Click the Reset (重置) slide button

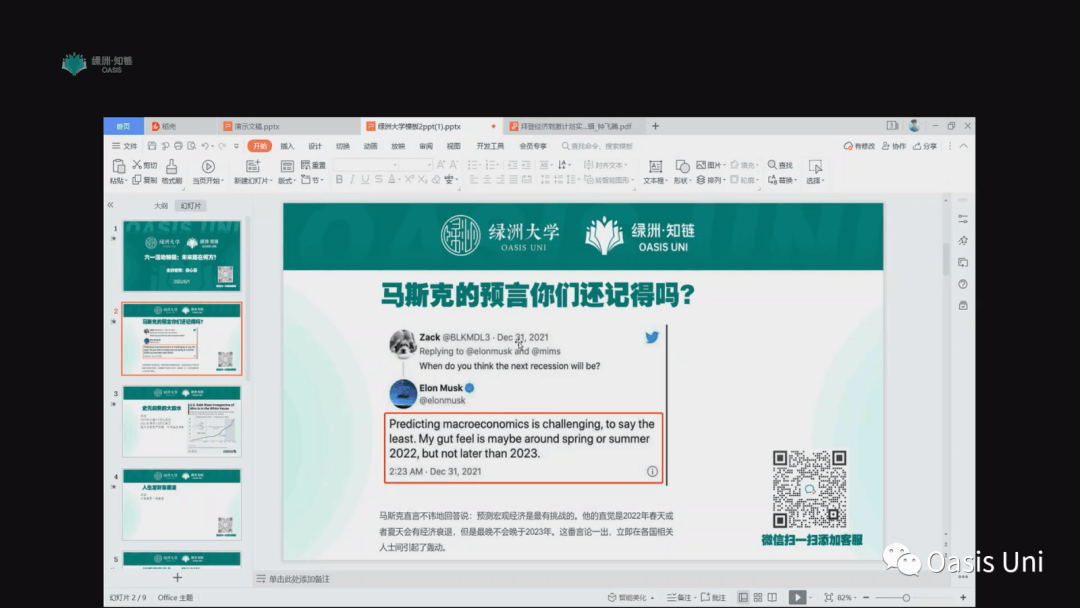[313, 165]
